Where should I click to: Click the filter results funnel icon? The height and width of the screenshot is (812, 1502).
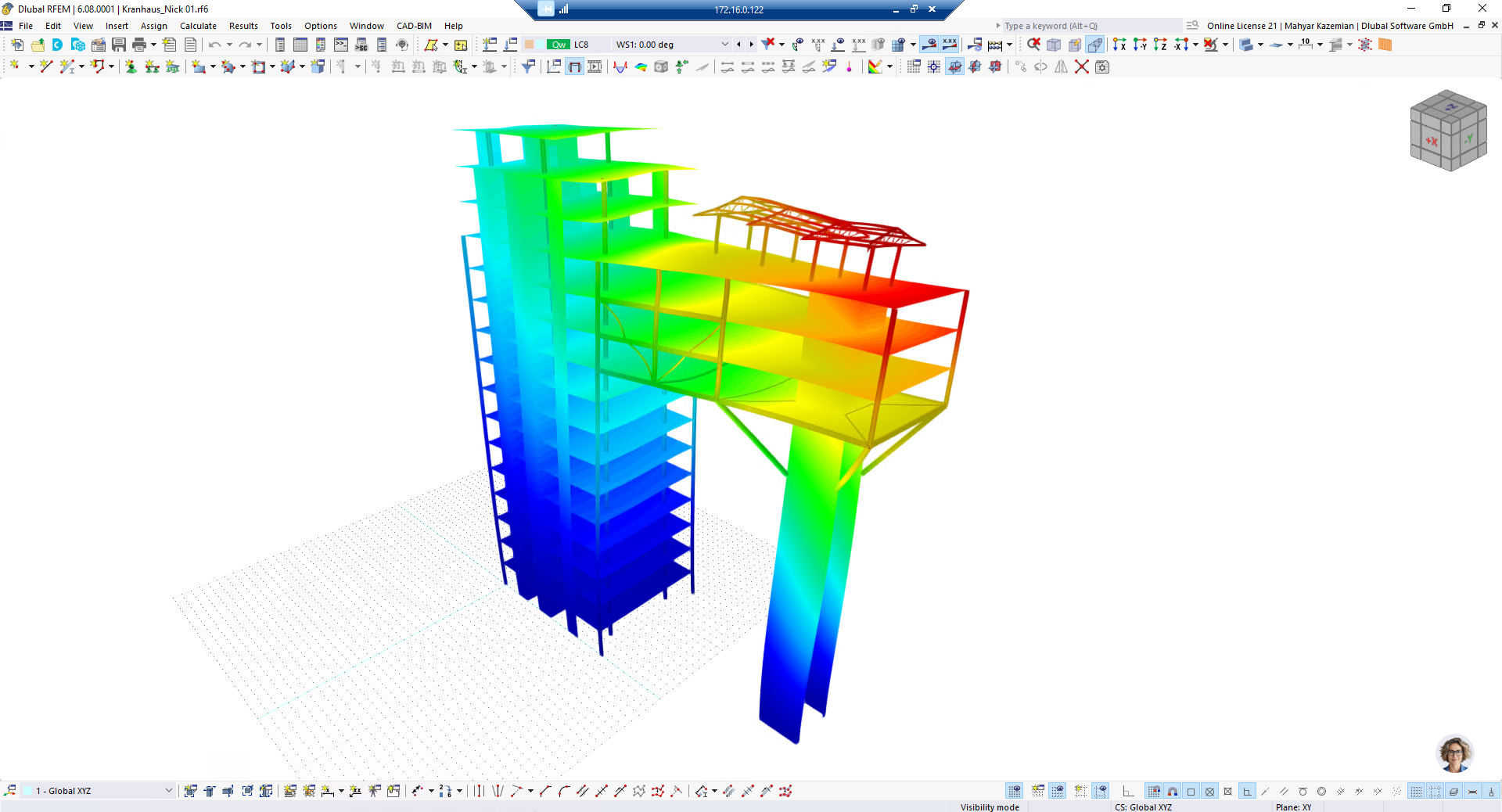point(527,66)
